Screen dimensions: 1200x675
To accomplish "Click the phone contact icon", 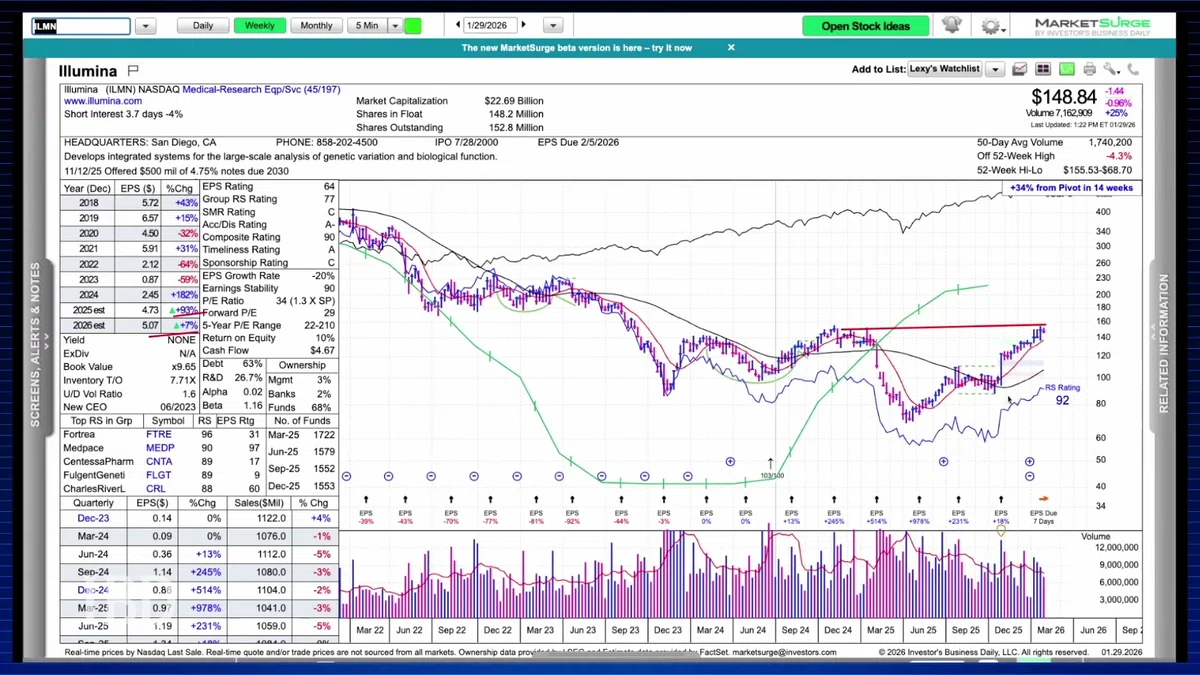I will [1133, 70].
